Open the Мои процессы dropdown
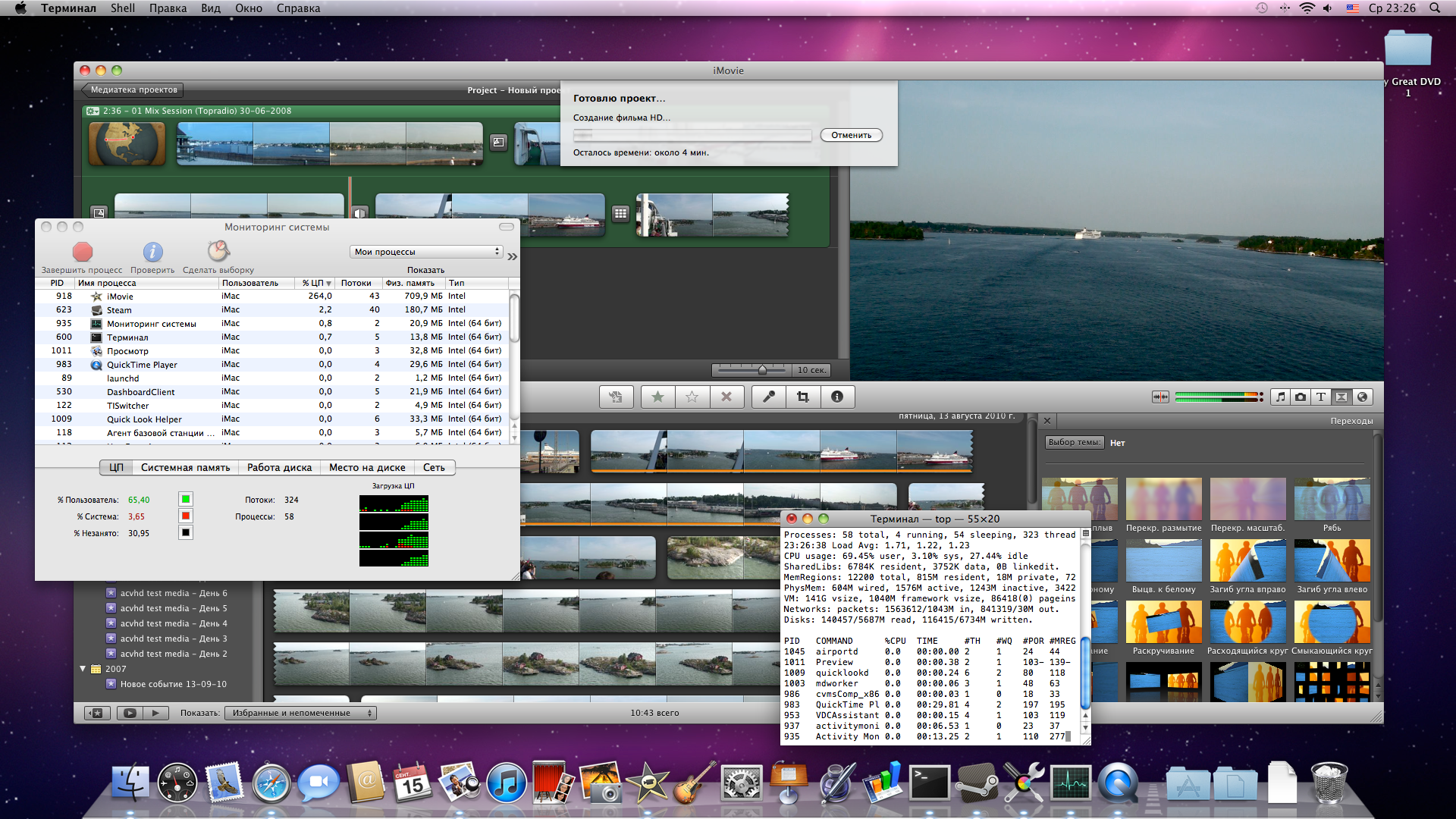Screen dimensions: 1456x819 427,252
